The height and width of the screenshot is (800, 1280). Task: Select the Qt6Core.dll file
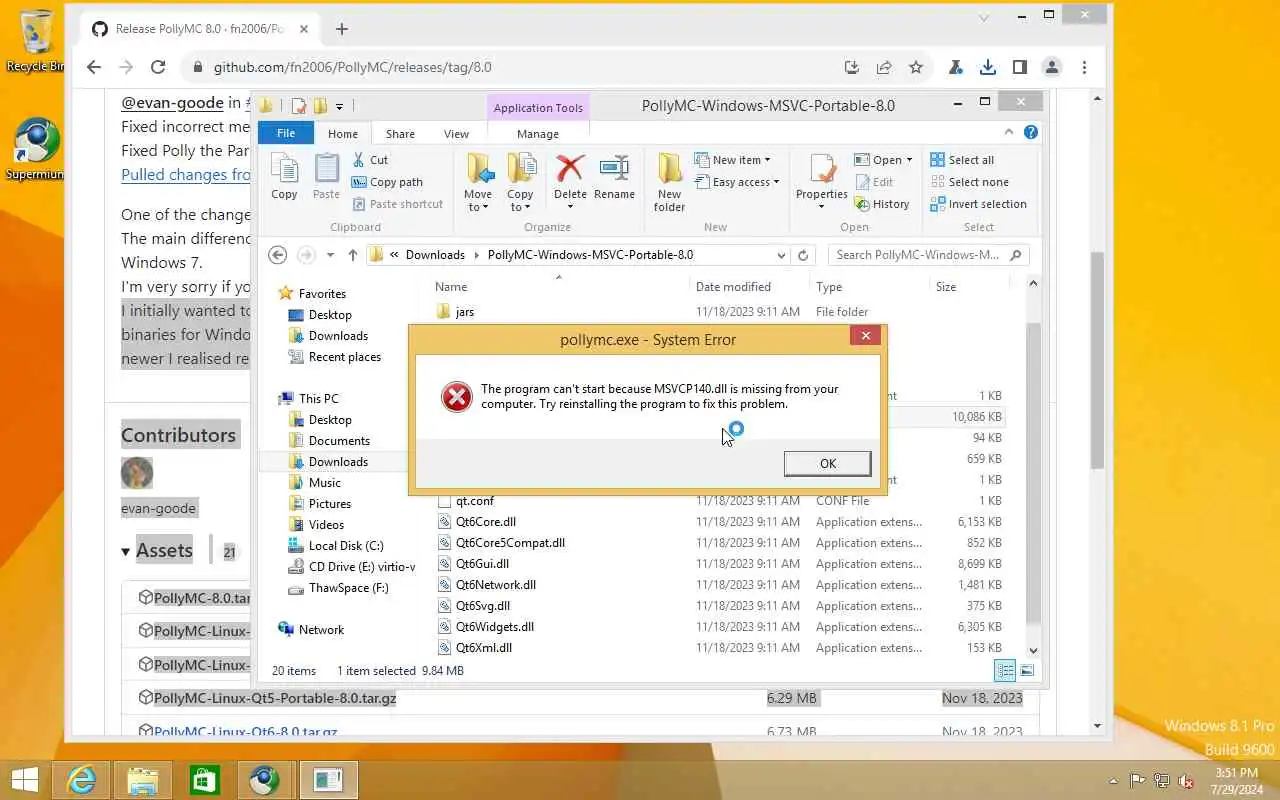pos(486,522)
